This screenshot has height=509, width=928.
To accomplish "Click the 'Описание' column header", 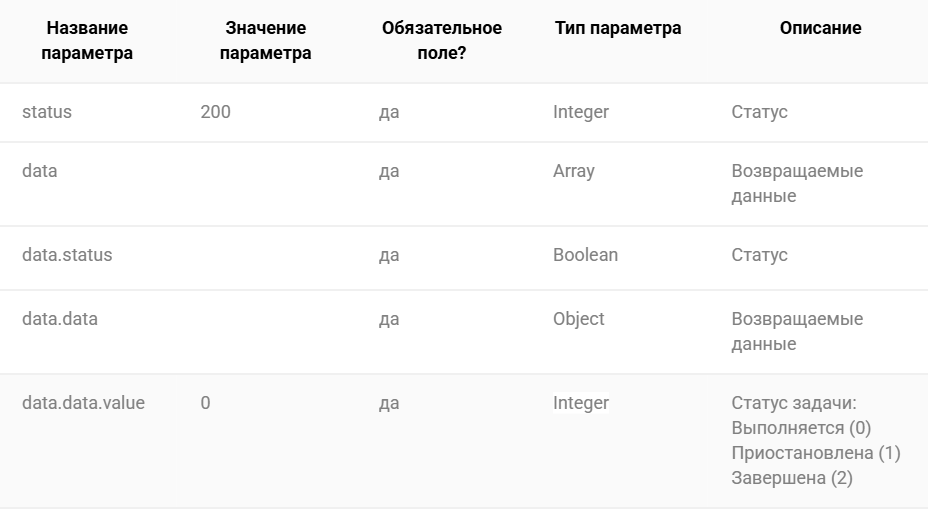I will pos(820,28).
